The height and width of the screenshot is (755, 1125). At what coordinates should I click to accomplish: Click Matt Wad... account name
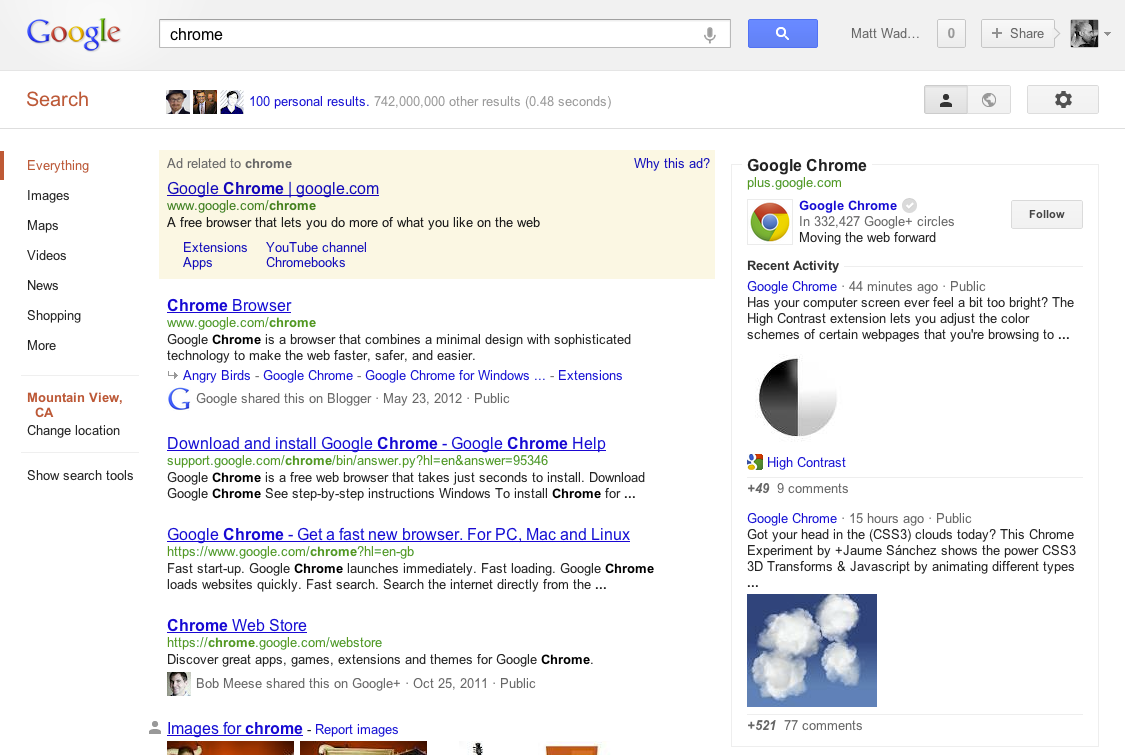click(885, 34)
